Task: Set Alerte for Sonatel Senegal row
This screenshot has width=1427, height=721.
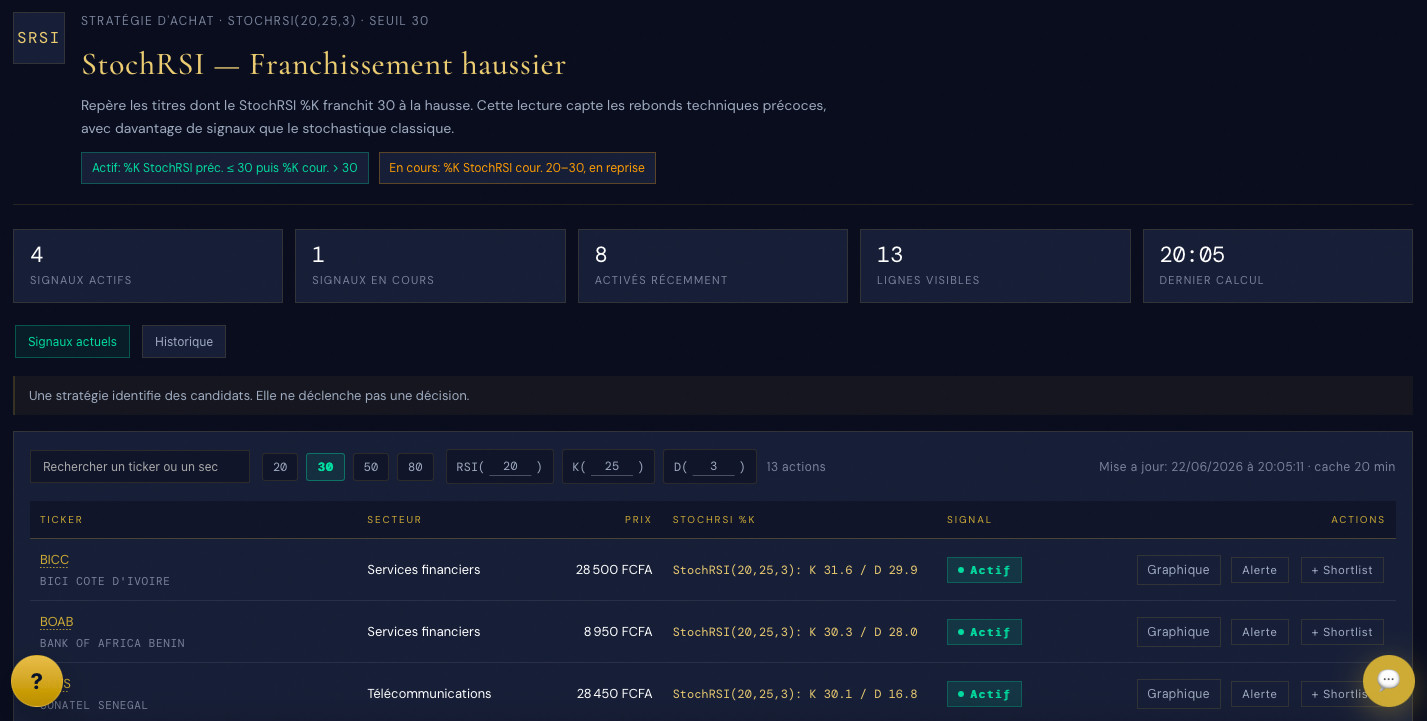Action: coord(1259,694)
